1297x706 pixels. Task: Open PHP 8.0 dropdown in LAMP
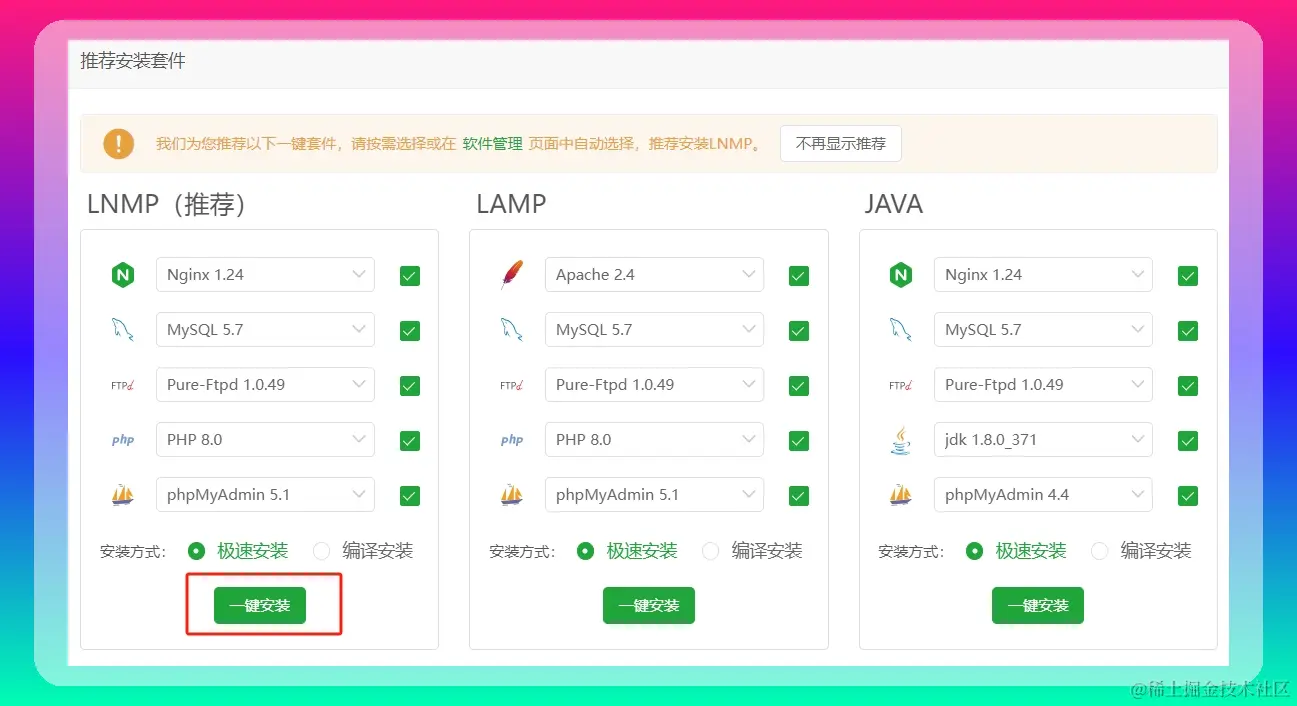point(654,440)
